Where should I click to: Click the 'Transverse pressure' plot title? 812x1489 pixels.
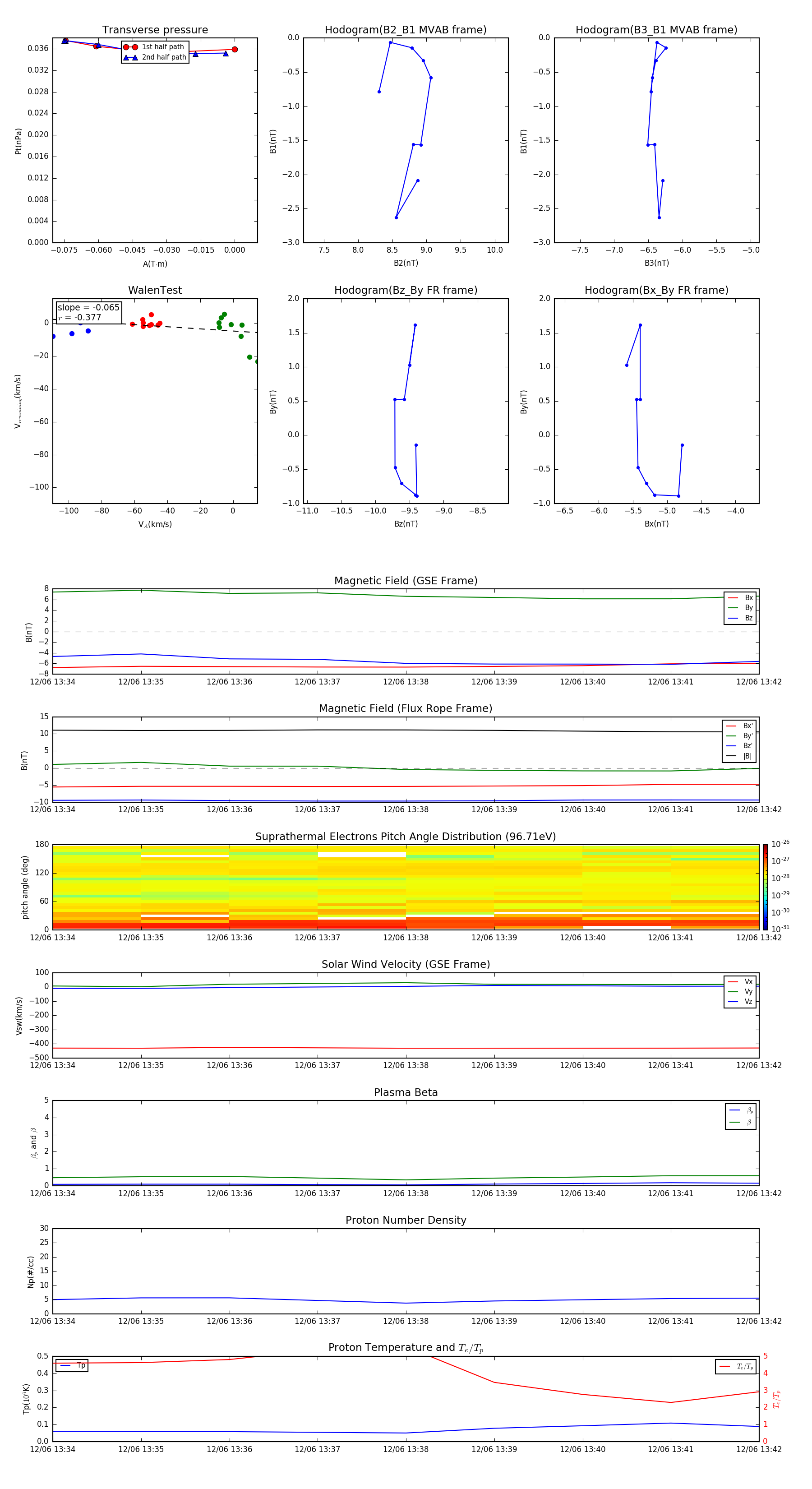point(155,30)
